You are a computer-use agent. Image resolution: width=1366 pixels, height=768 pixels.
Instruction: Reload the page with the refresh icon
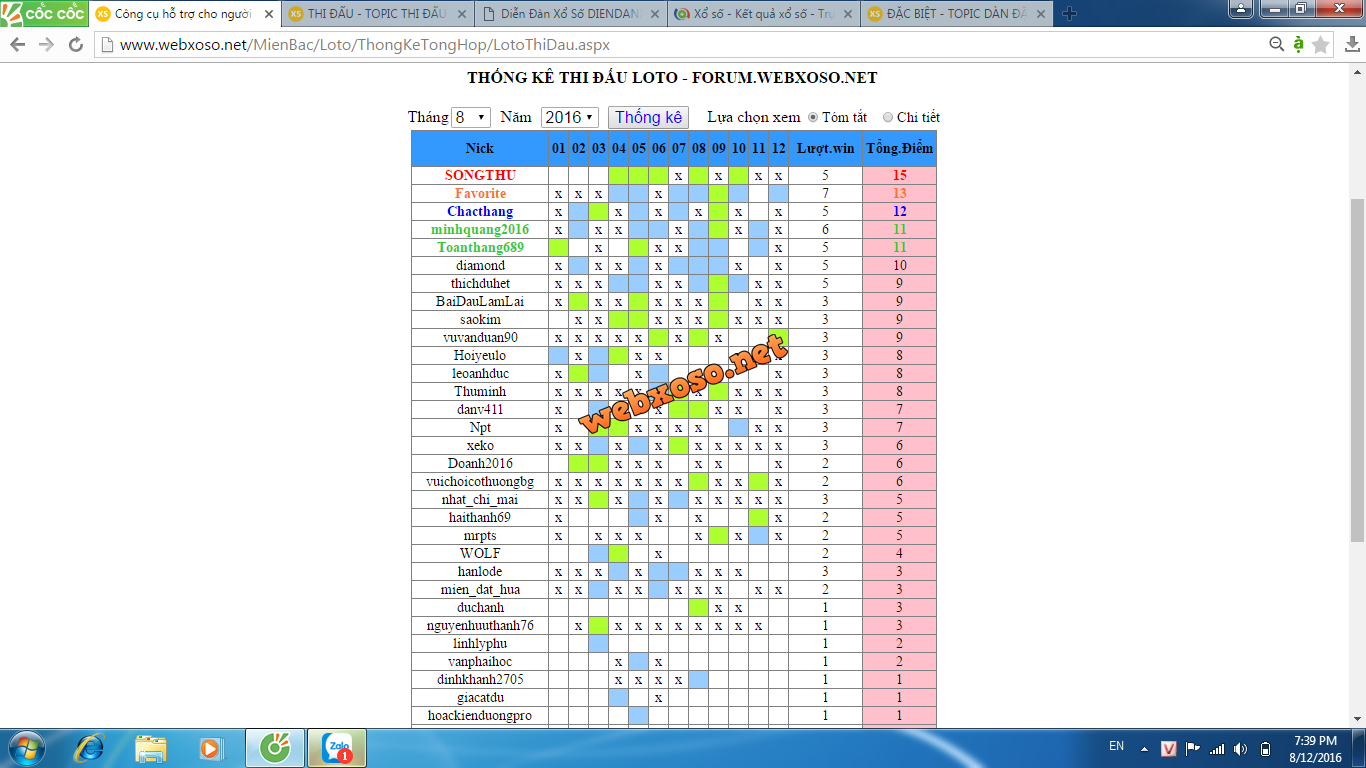click(x=75, y=45)
